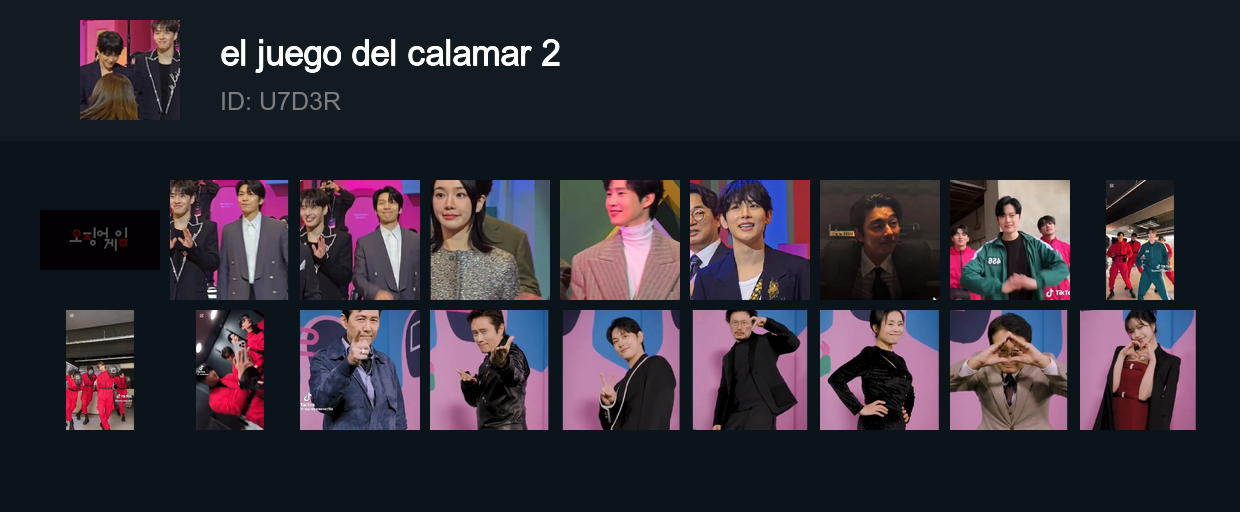Open the woman in red dress thumbnail

point(1138,370)
